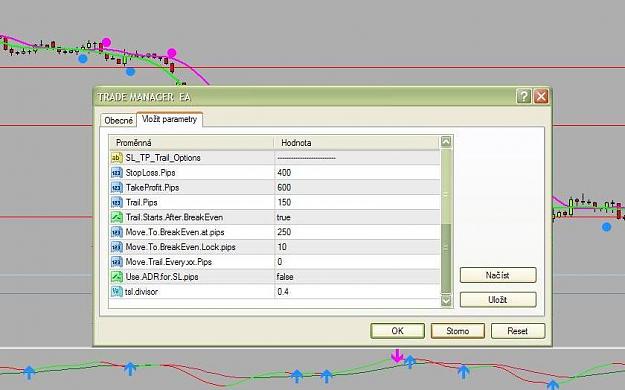This screenshot has height=390, width=625.
Task: Select the Trail.Pips variable name
Action: [x=142, y=203]
